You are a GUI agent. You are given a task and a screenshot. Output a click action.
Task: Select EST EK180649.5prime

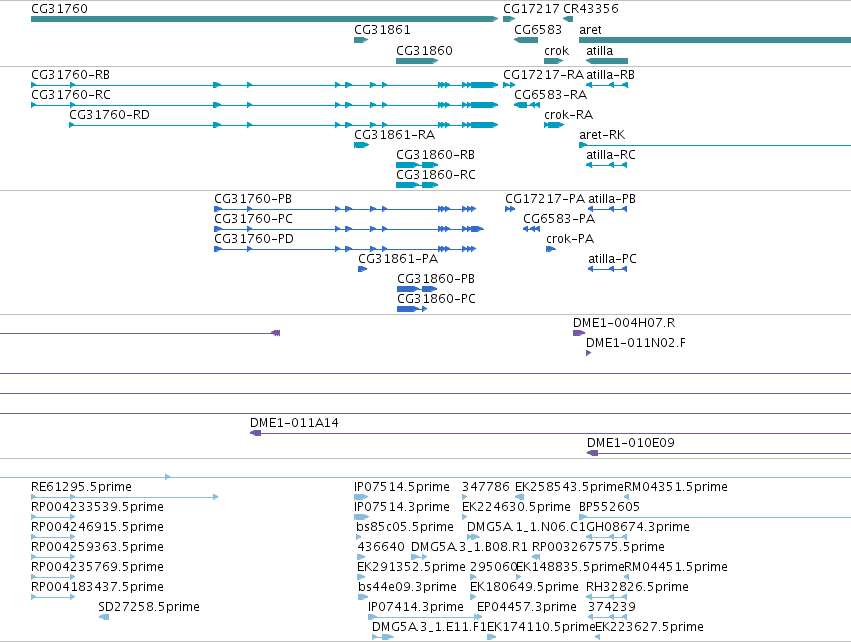(x=473, y=597)
